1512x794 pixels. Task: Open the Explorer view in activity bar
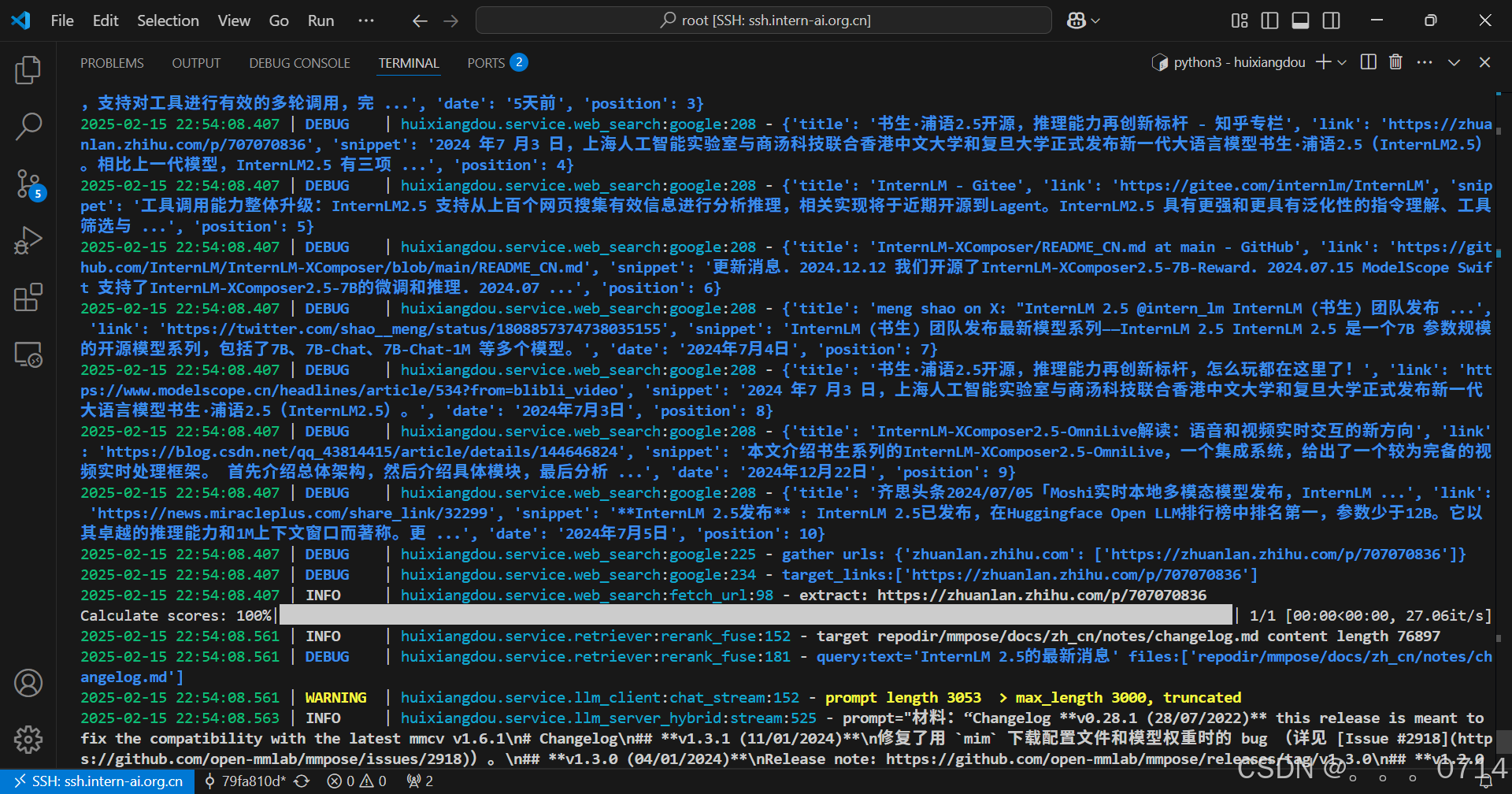[28, 70]
